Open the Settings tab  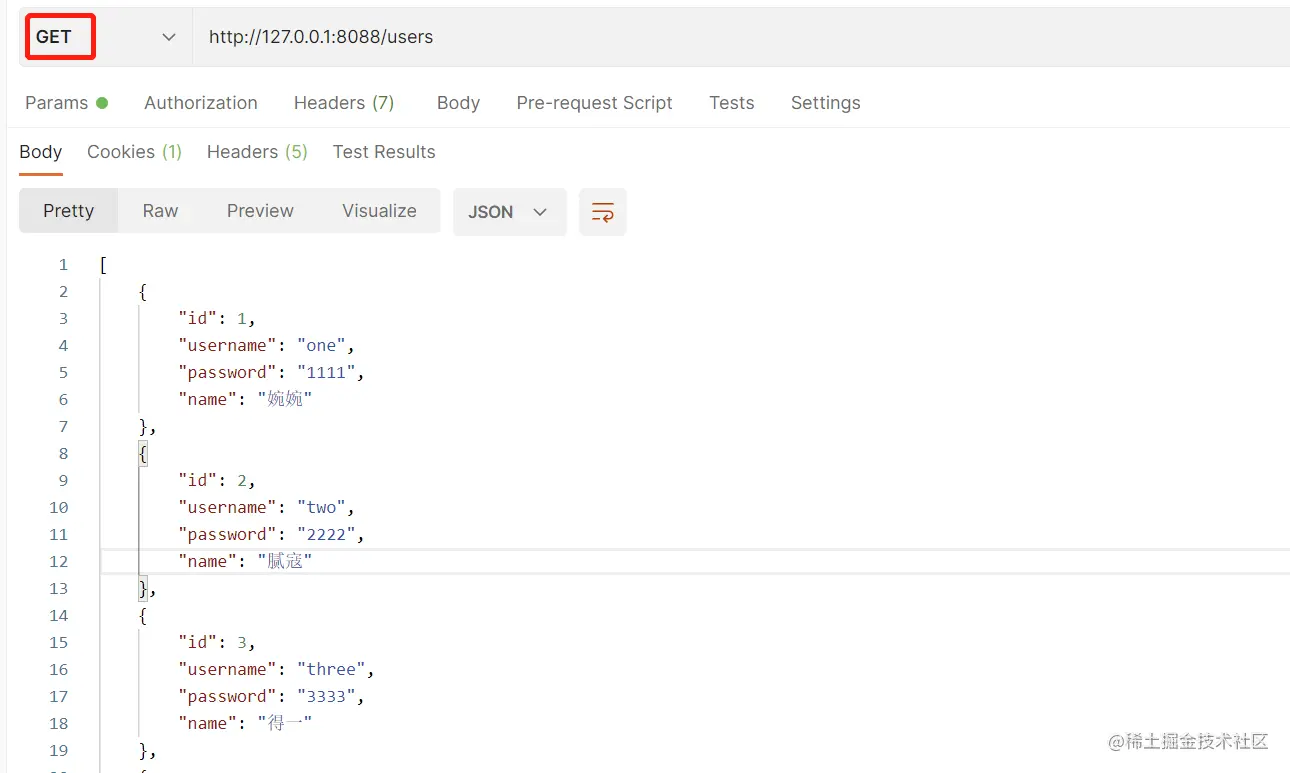pos(825,103)
